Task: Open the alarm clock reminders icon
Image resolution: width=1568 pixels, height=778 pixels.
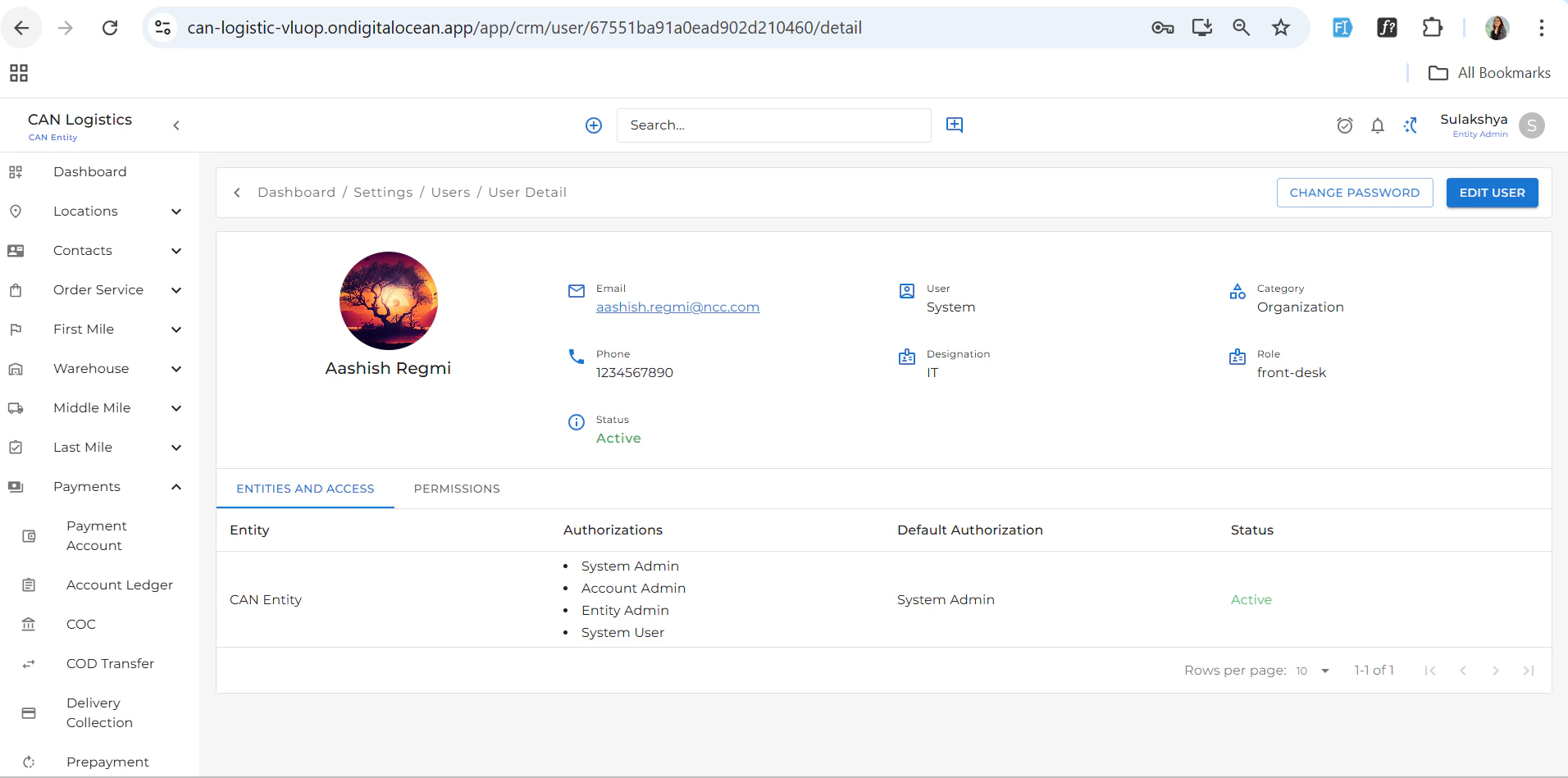Action: click(1345, 125)
